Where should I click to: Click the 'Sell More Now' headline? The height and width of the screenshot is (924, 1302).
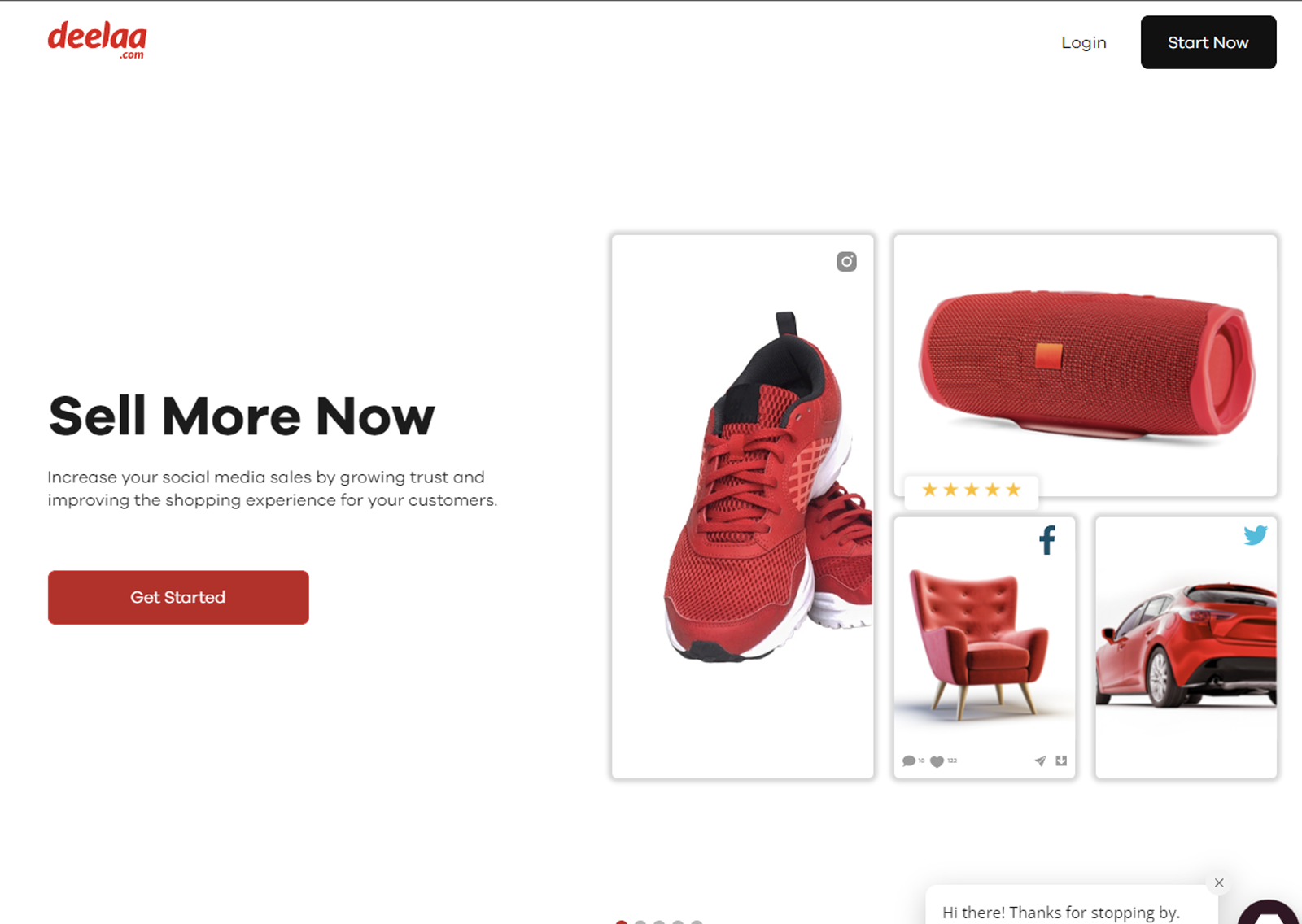pos(242,416)
